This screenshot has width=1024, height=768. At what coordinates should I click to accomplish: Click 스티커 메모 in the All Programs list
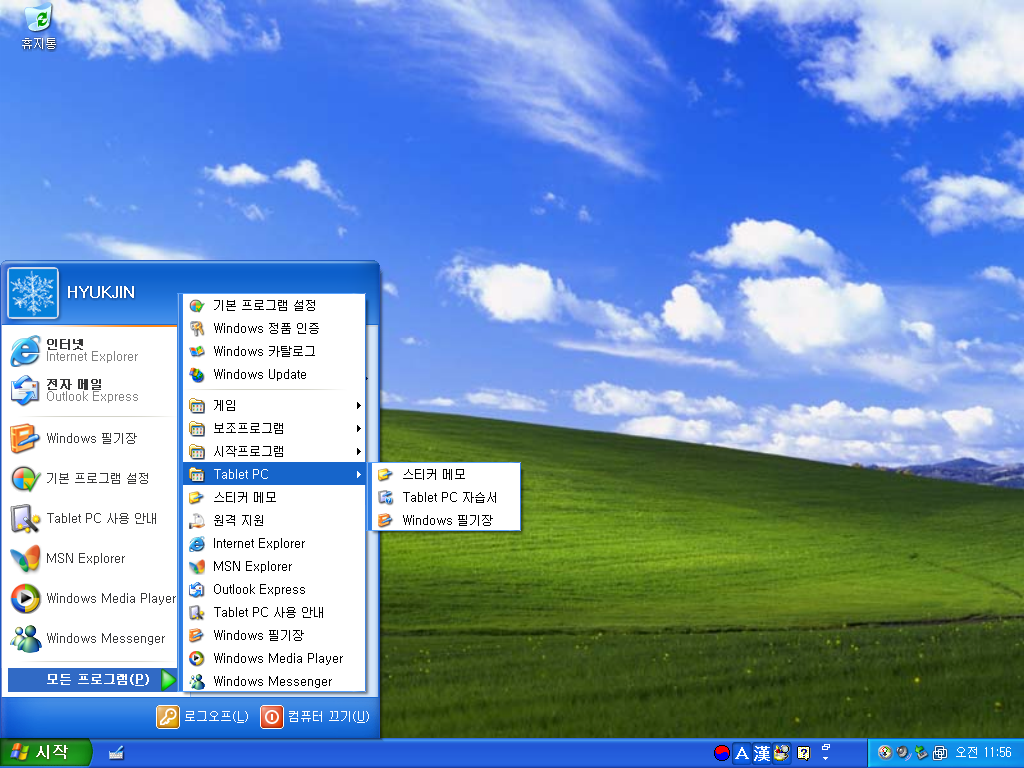274,498
